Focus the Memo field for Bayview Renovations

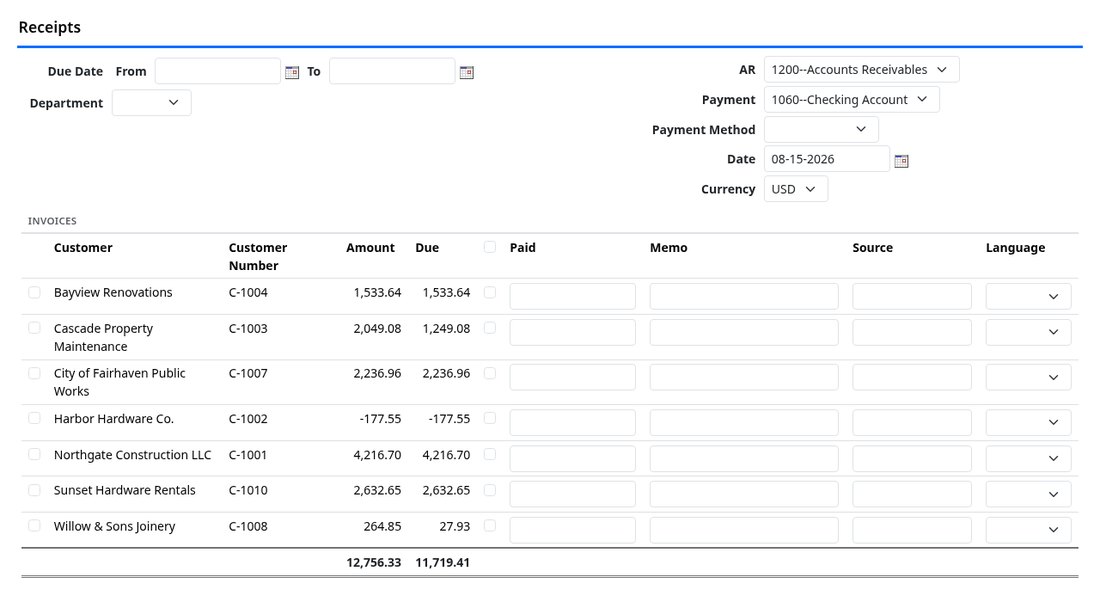coord(744,296)
